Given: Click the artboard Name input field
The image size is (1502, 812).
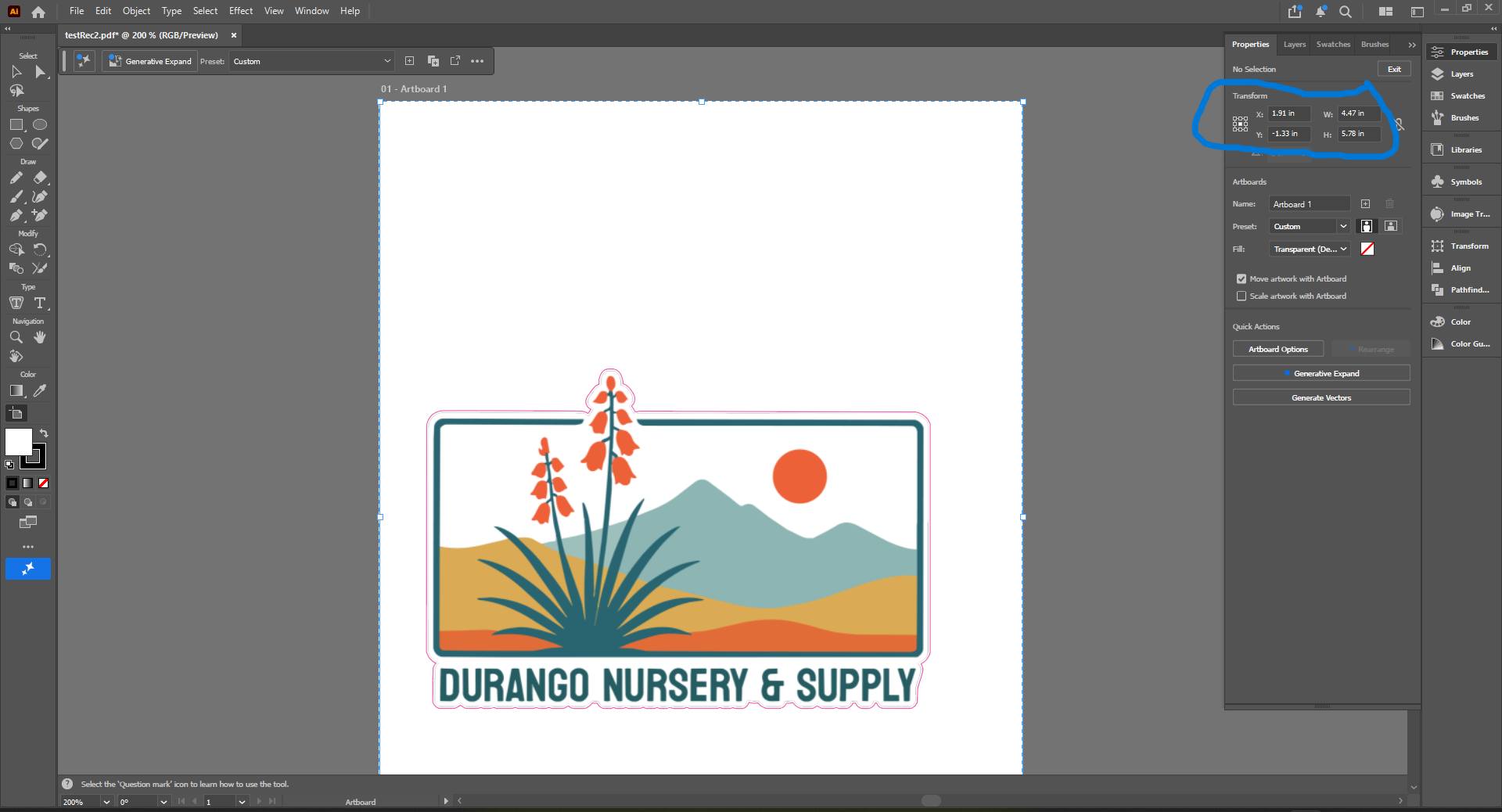Looking at the screenshot, I should click(x=1310, y=204).
